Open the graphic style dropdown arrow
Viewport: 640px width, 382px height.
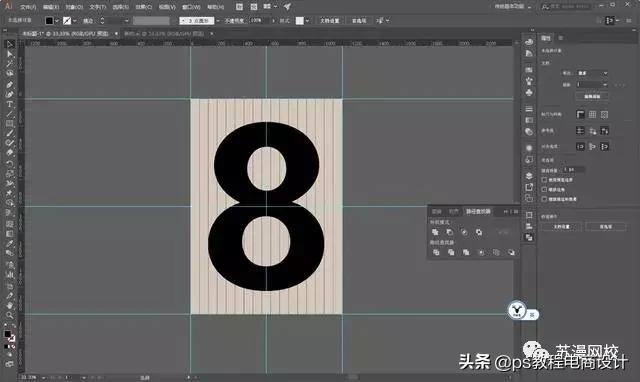coord(307,21)
